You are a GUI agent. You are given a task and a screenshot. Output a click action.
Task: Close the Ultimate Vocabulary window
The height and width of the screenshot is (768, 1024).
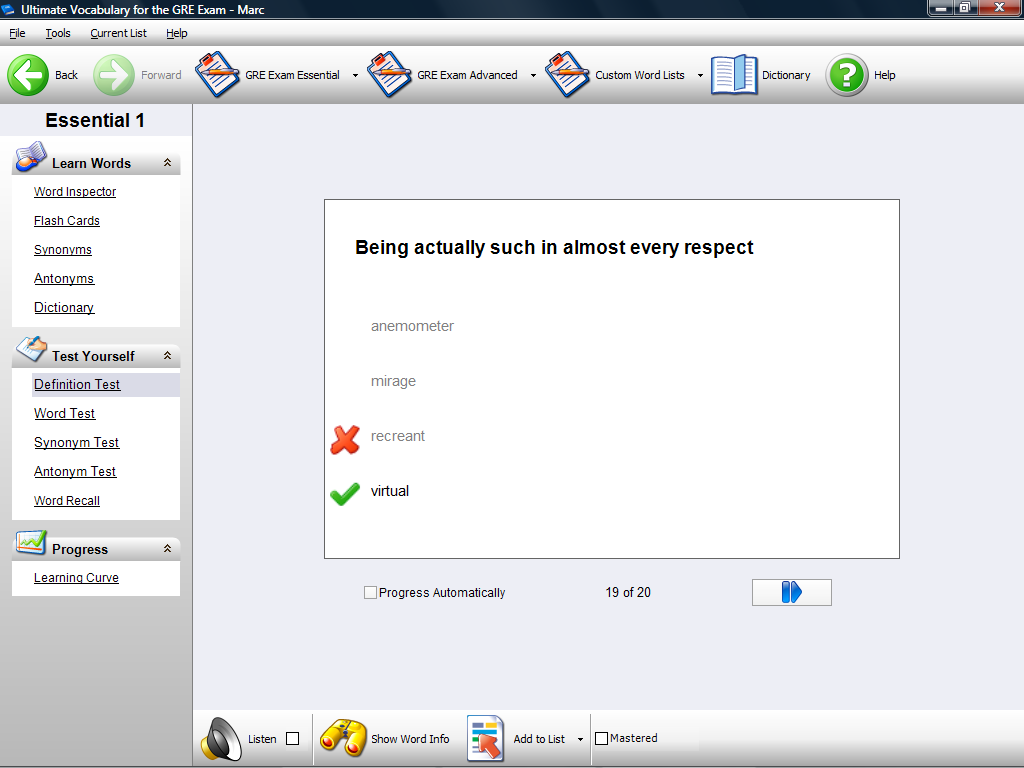(999, 8)
